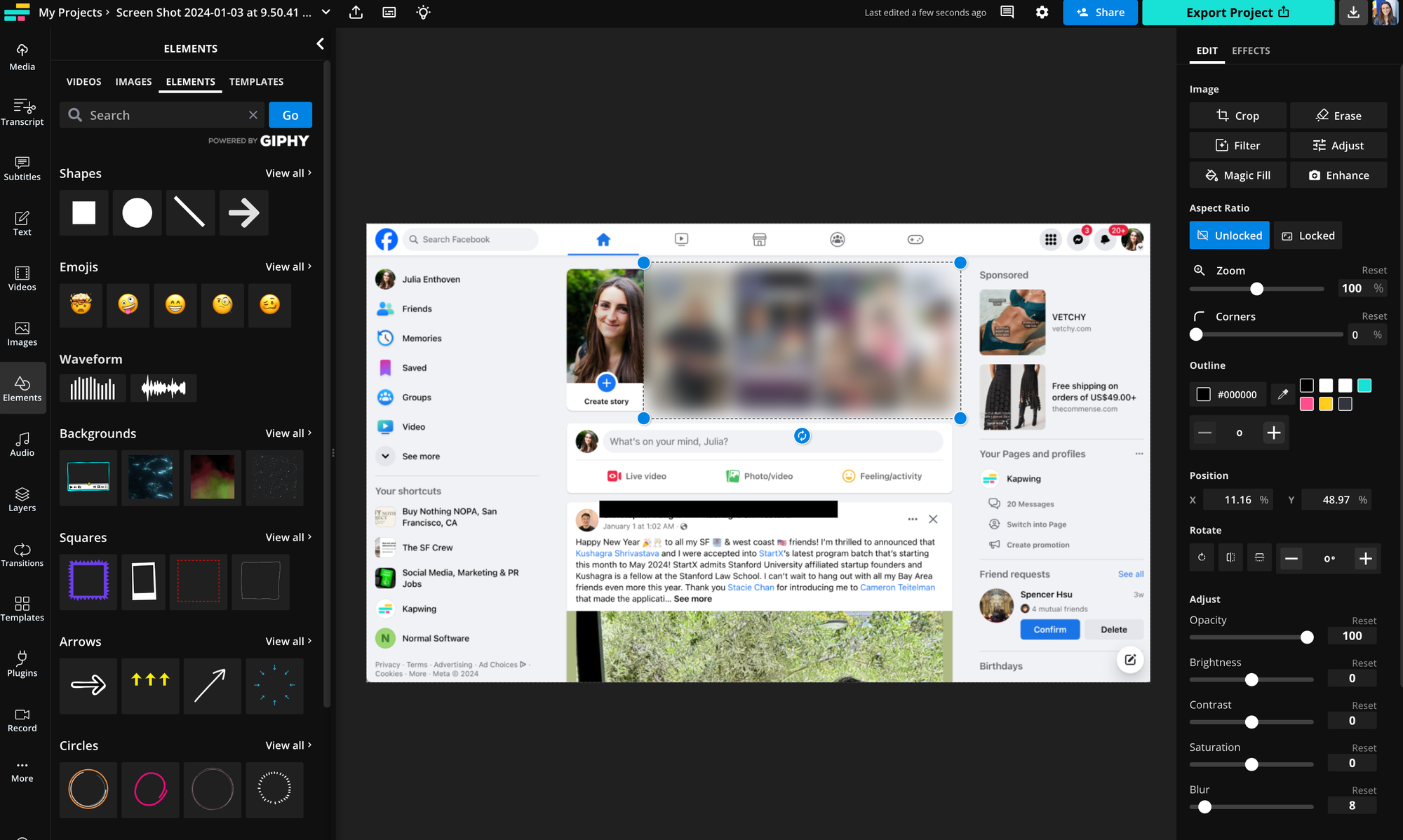The width and height of the screenshot is (1403, 840).
Task: Select the Erase image tool
Action: coord(1338,116)
